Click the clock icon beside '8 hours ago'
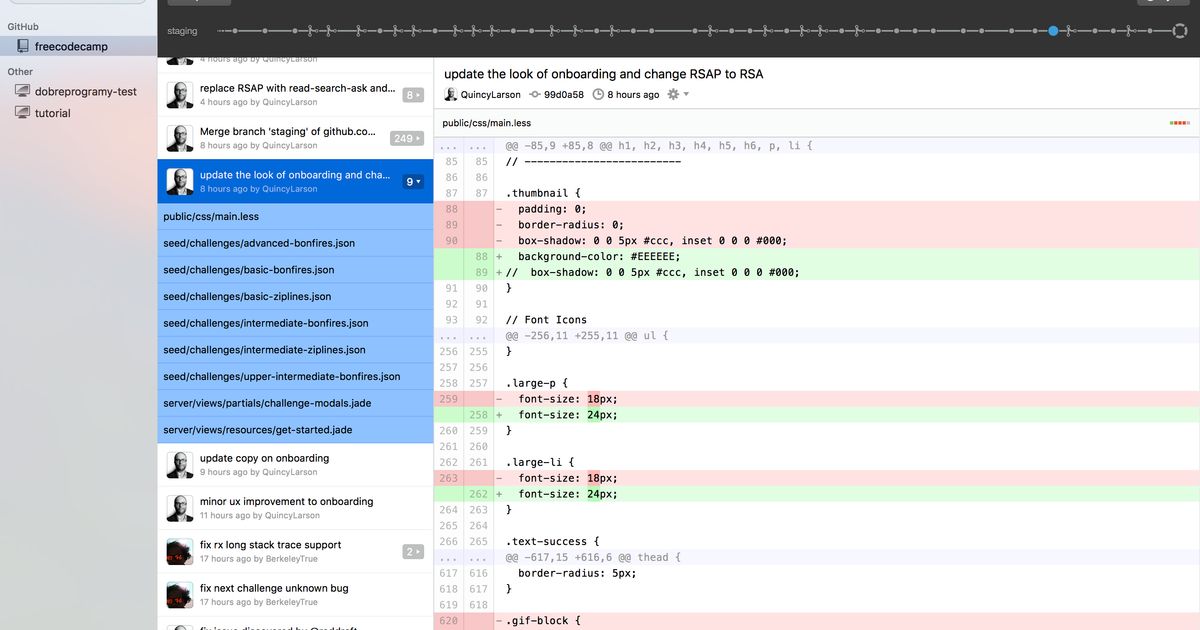 600,94
